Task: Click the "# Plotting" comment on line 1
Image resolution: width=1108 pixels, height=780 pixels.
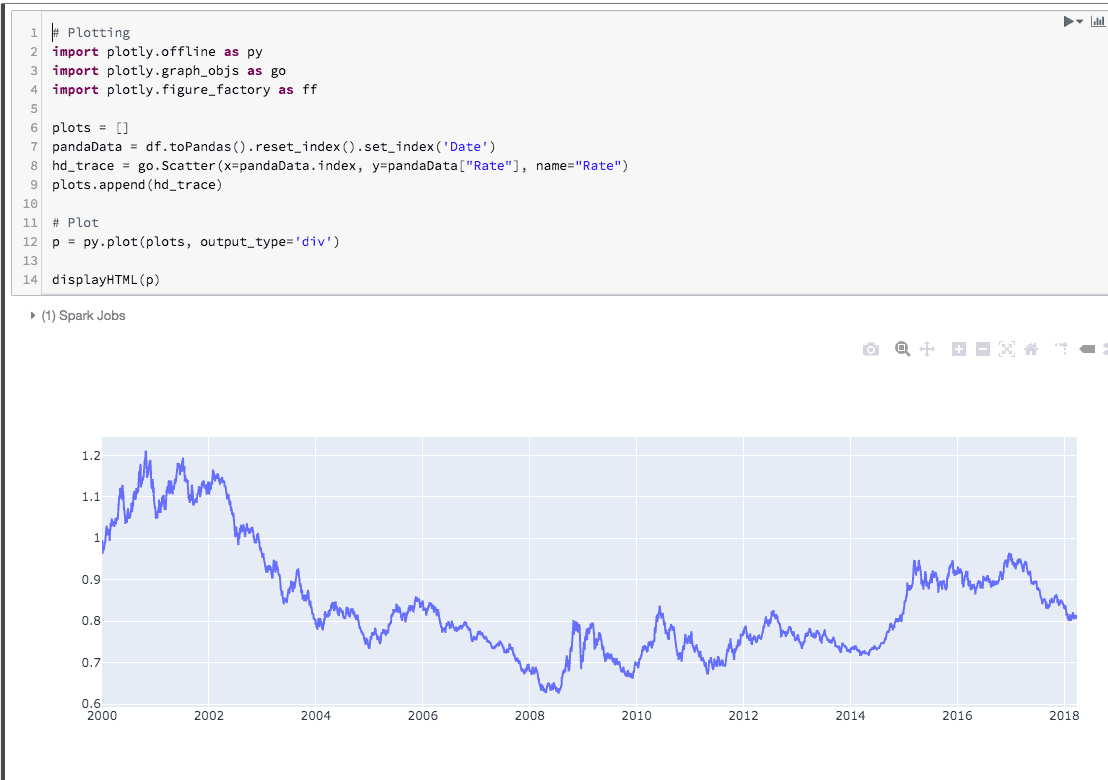Action: point(91,33)
